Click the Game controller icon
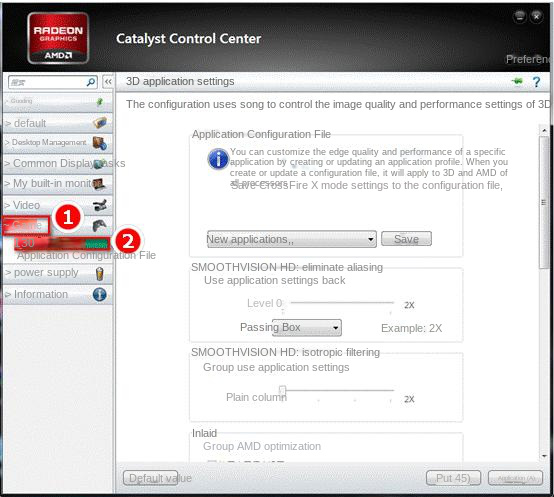The width and height of the screenshot is (554, 497). (99, 225)
